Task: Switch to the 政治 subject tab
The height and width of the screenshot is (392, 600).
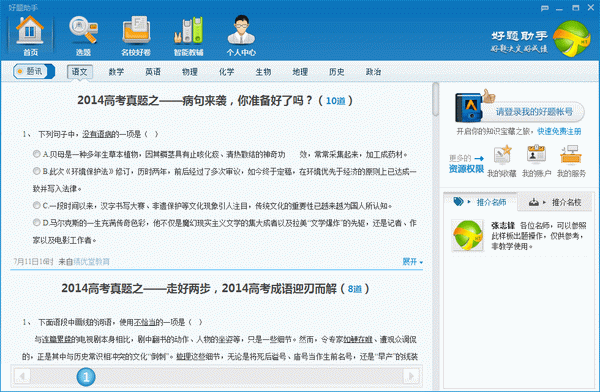Action: click(373, 72)
